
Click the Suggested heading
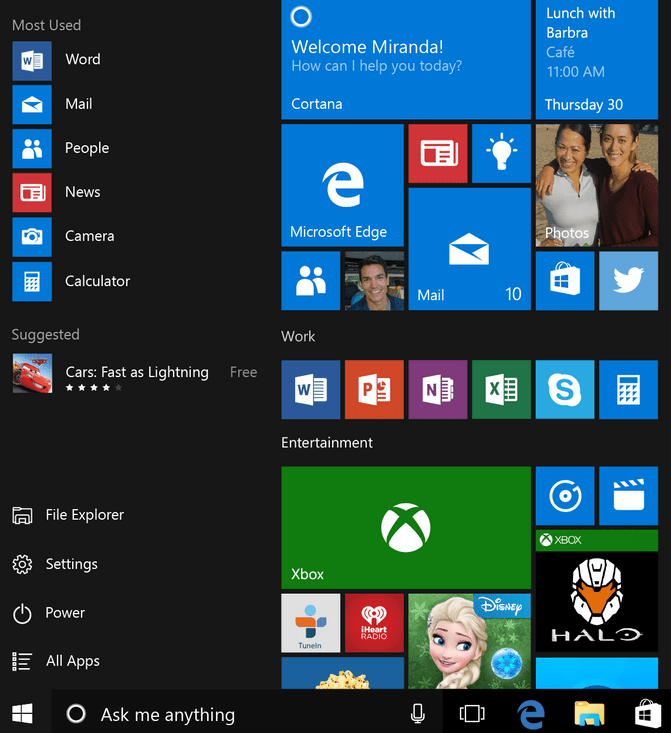(x=45, y=335)
